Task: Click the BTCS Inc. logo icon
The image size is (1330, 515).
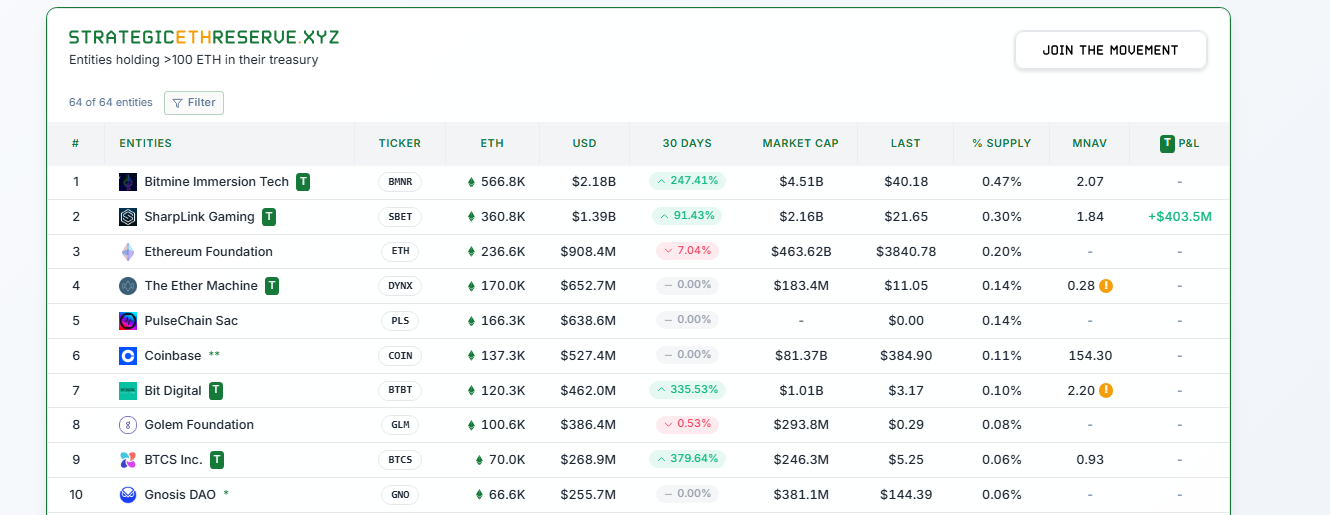Action: 128,460
